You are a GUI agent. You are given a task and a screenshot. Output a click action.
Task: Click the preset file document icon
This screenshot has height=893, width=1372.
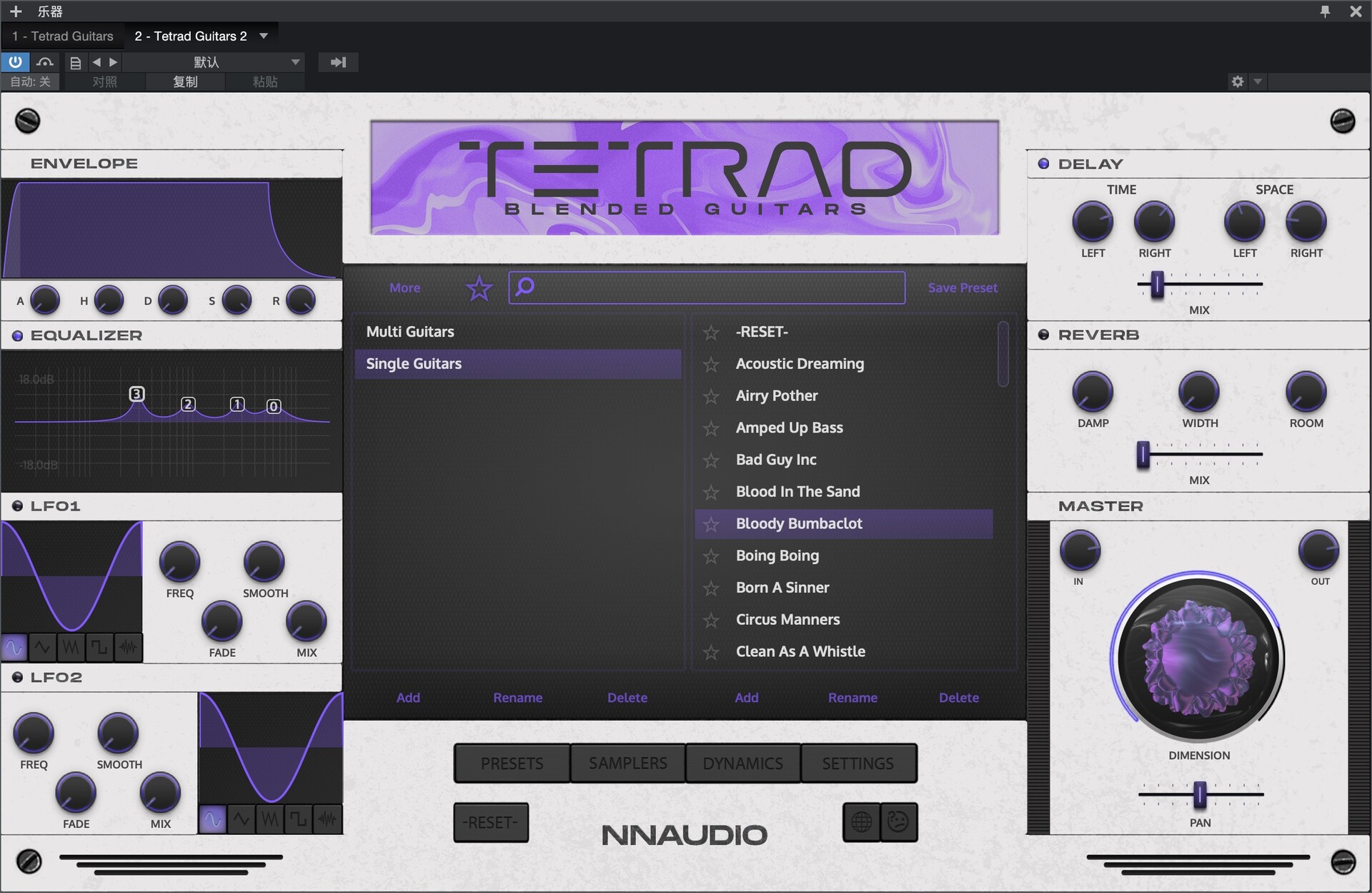75,62
